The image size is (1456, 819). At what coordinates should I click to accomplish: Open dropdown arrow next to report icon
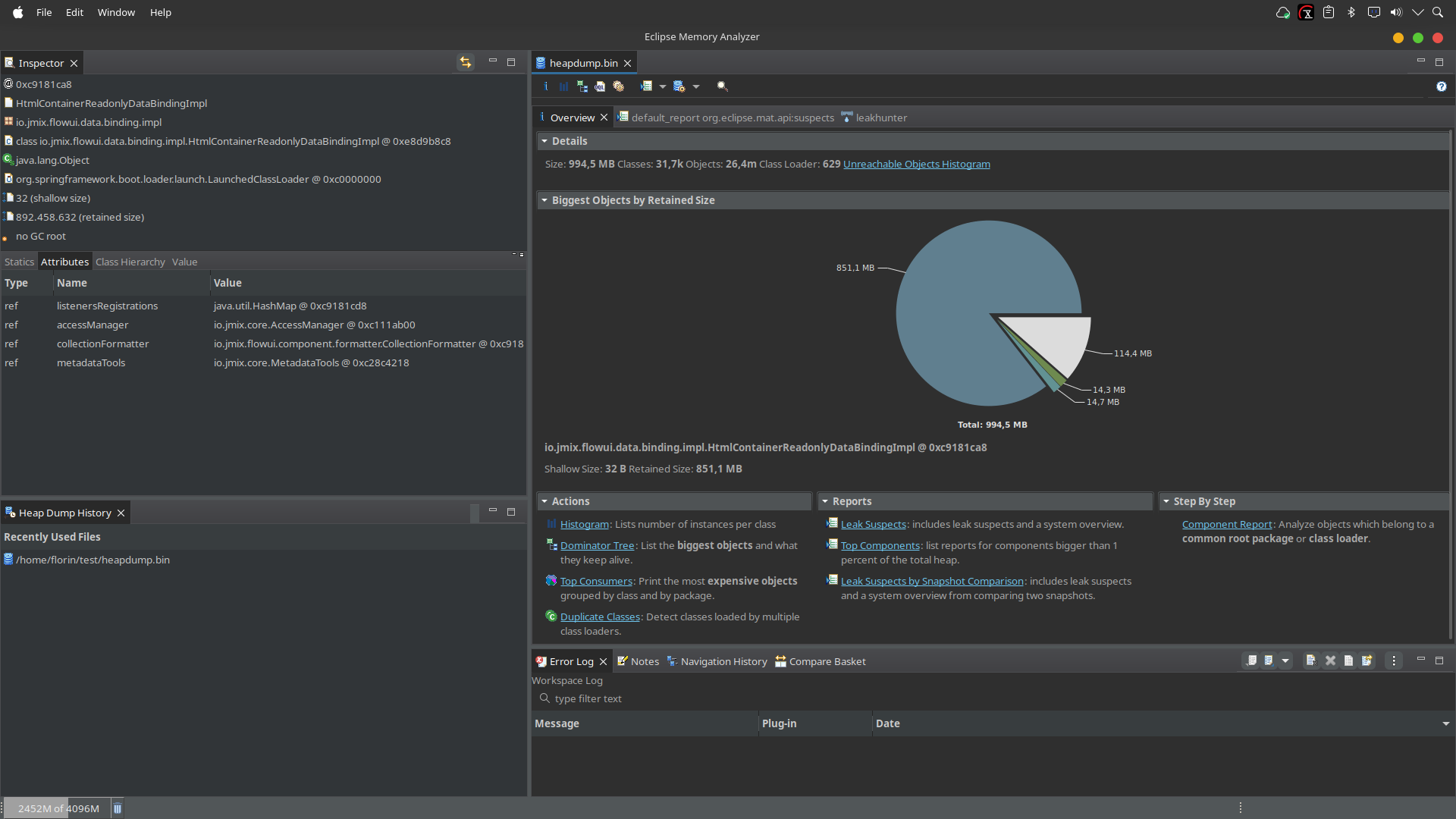pyautogui.click(x=662, y=86)
